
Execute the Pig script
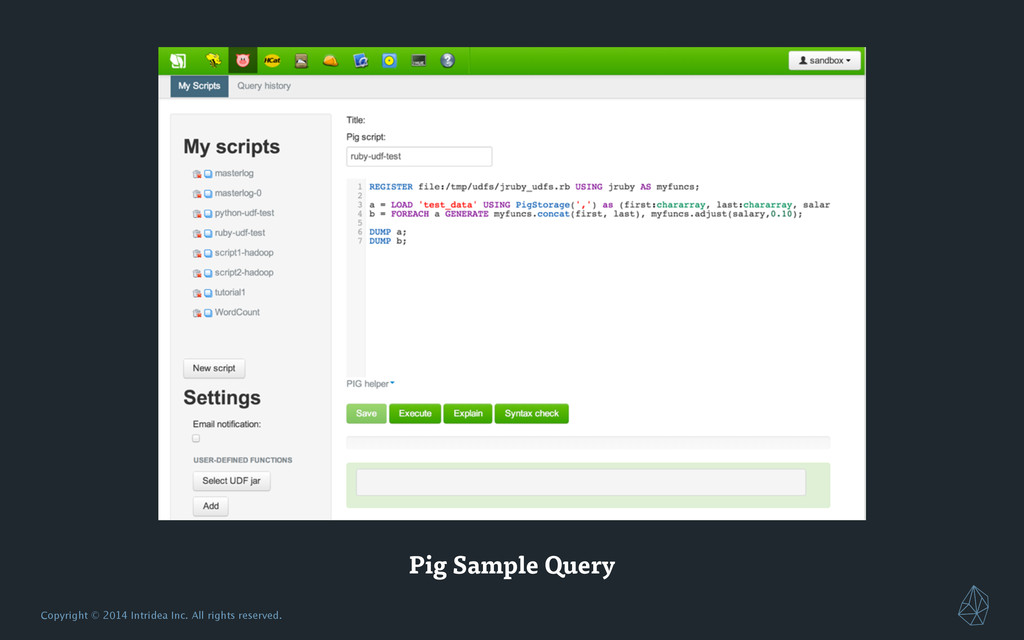(415, 413)
